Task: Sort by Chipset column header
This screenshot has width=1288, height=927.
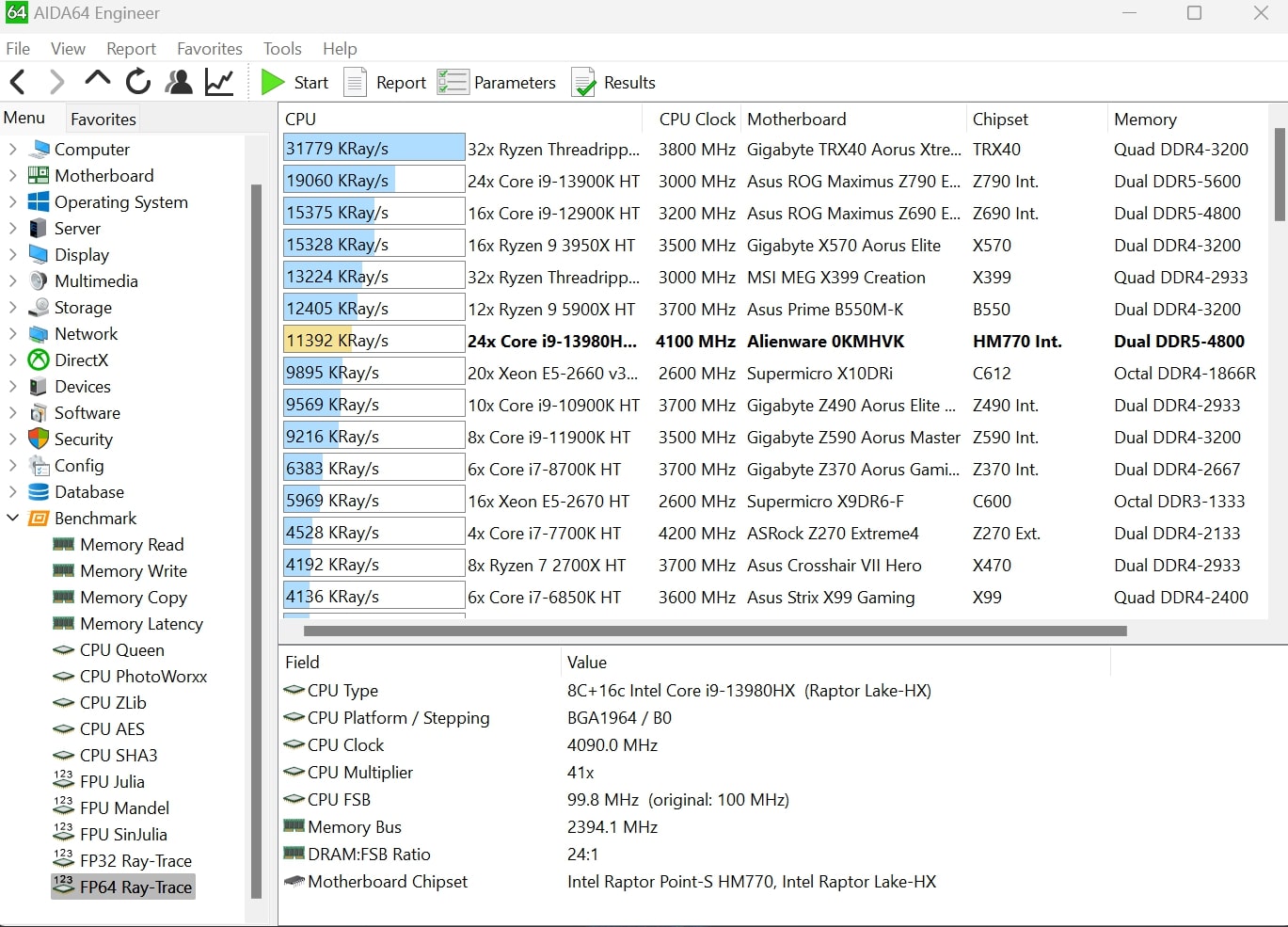Action: point(1000,119)
